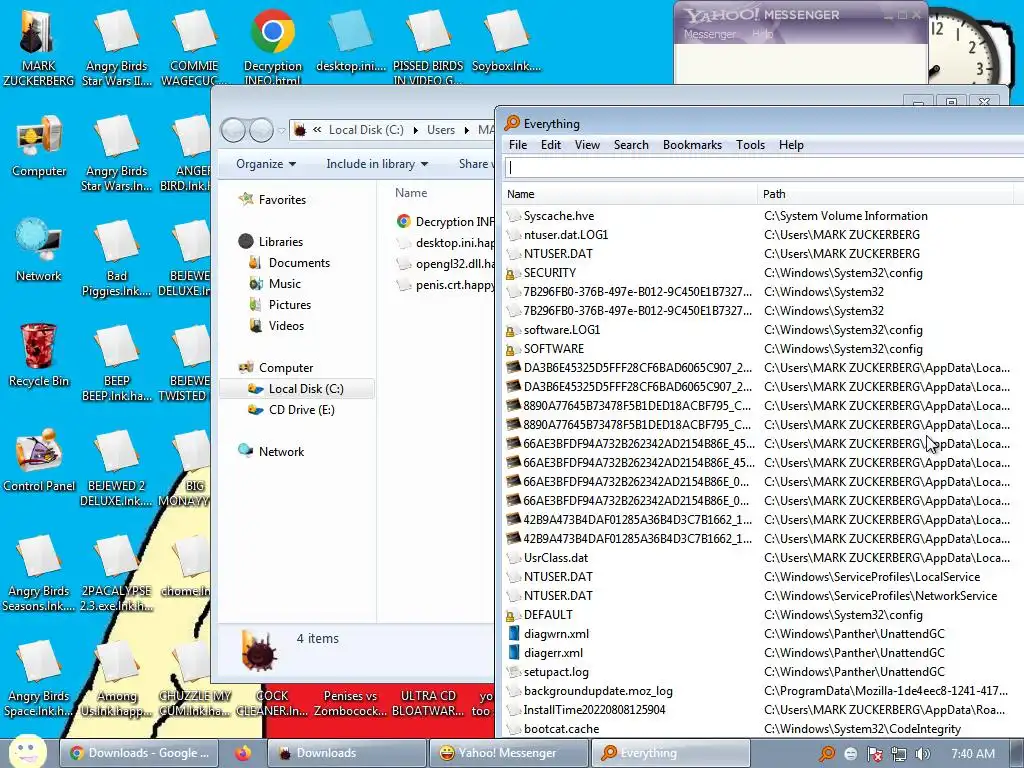Select diagwrn.xml in Everything results
This screenshot has height=768, width=1024.
click(x=556, y=633)
